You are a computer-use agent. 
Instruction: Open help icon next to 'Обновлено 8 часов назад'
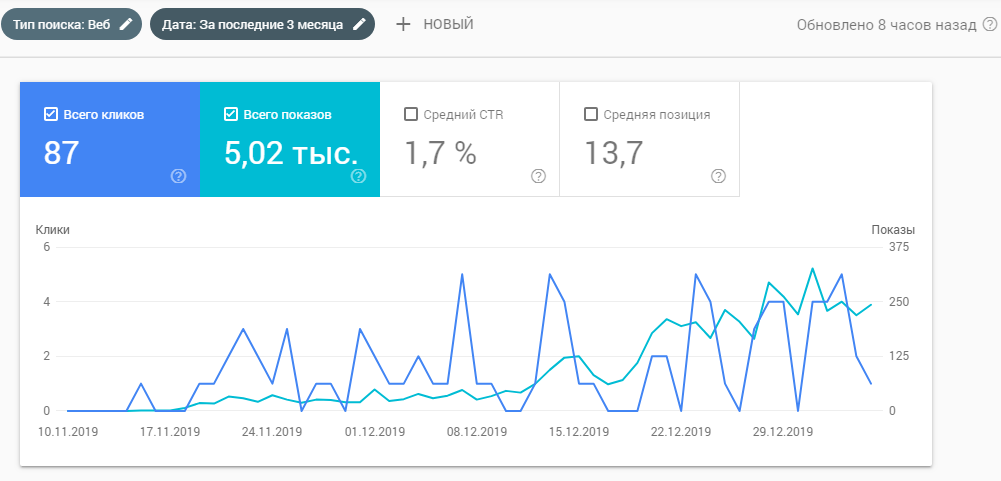(x=990, y=24)
